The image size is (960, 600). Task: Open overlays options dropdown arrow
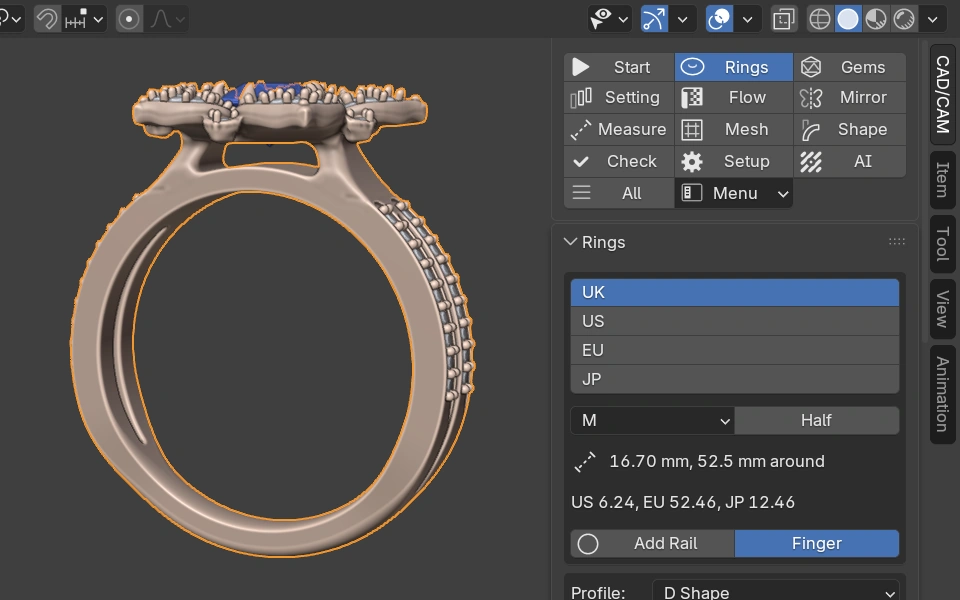click(x=748, y=19)
